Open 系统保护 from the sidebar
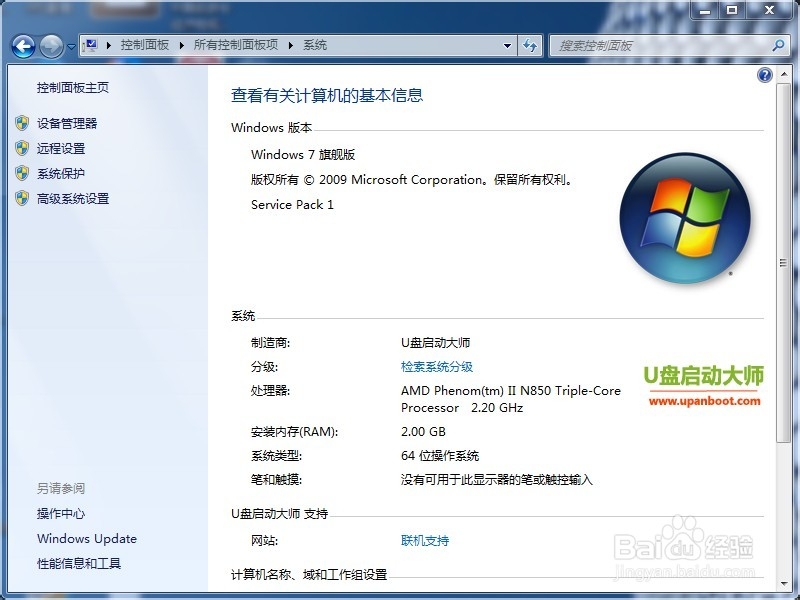The height and width of the screenshot is (600, 800). pos(61,173)
